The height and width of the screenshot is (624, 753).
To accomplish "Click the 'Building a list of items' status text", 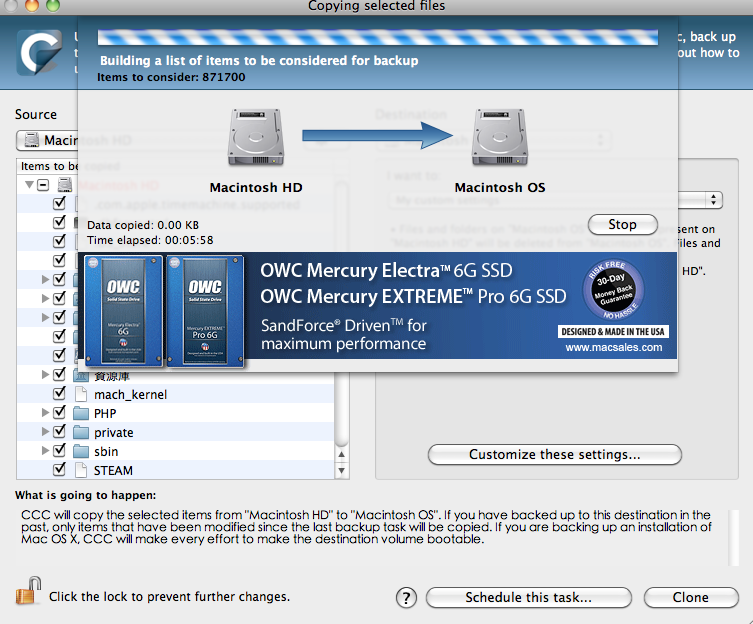I will coord(259,61).
